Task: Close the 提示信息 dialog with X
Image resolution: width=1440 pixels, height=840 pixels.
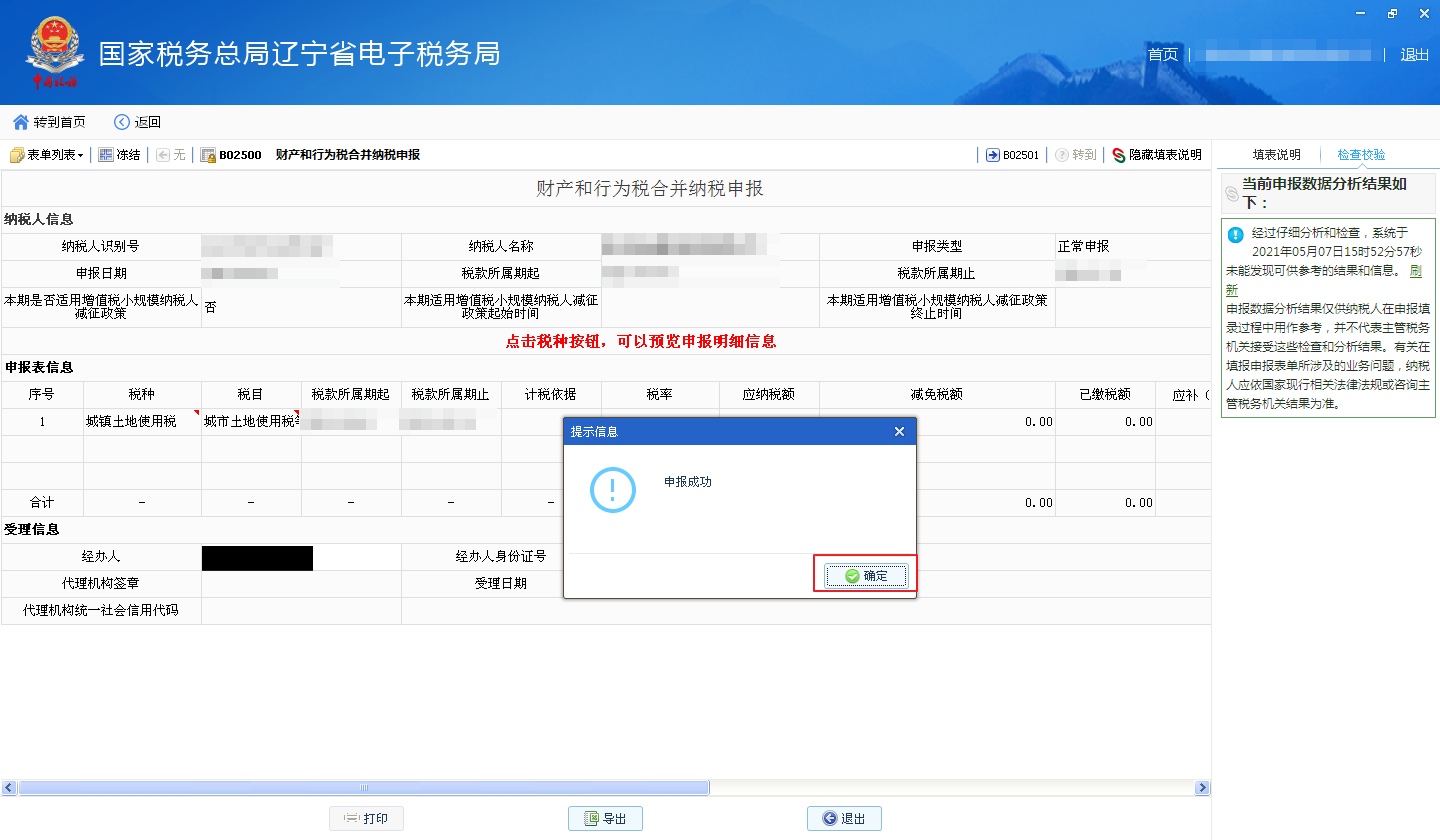Action: point(899,432)
